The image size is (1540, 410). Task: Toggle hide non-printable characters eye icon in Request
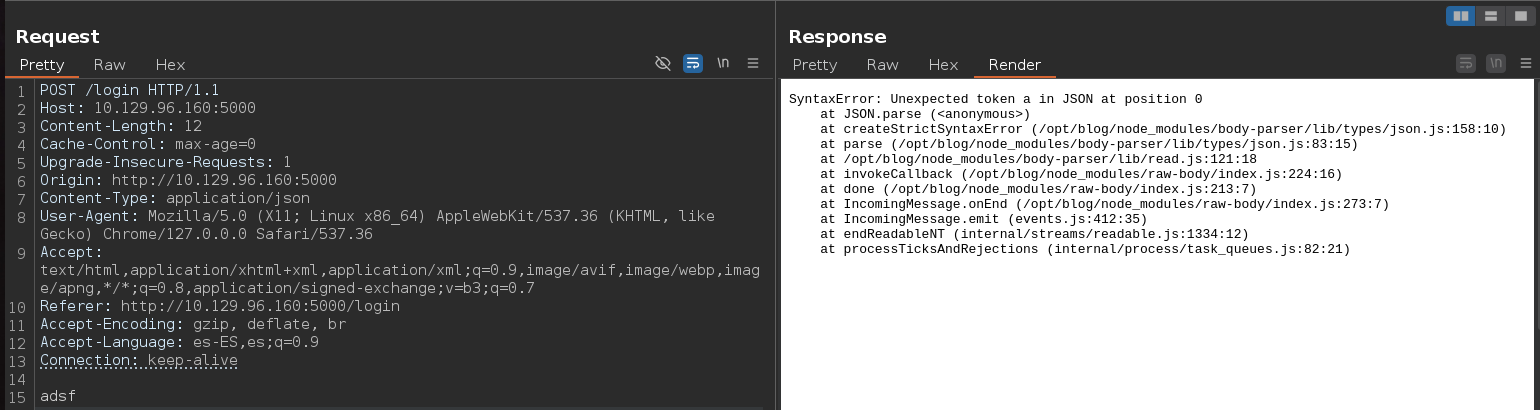(662, 63)
